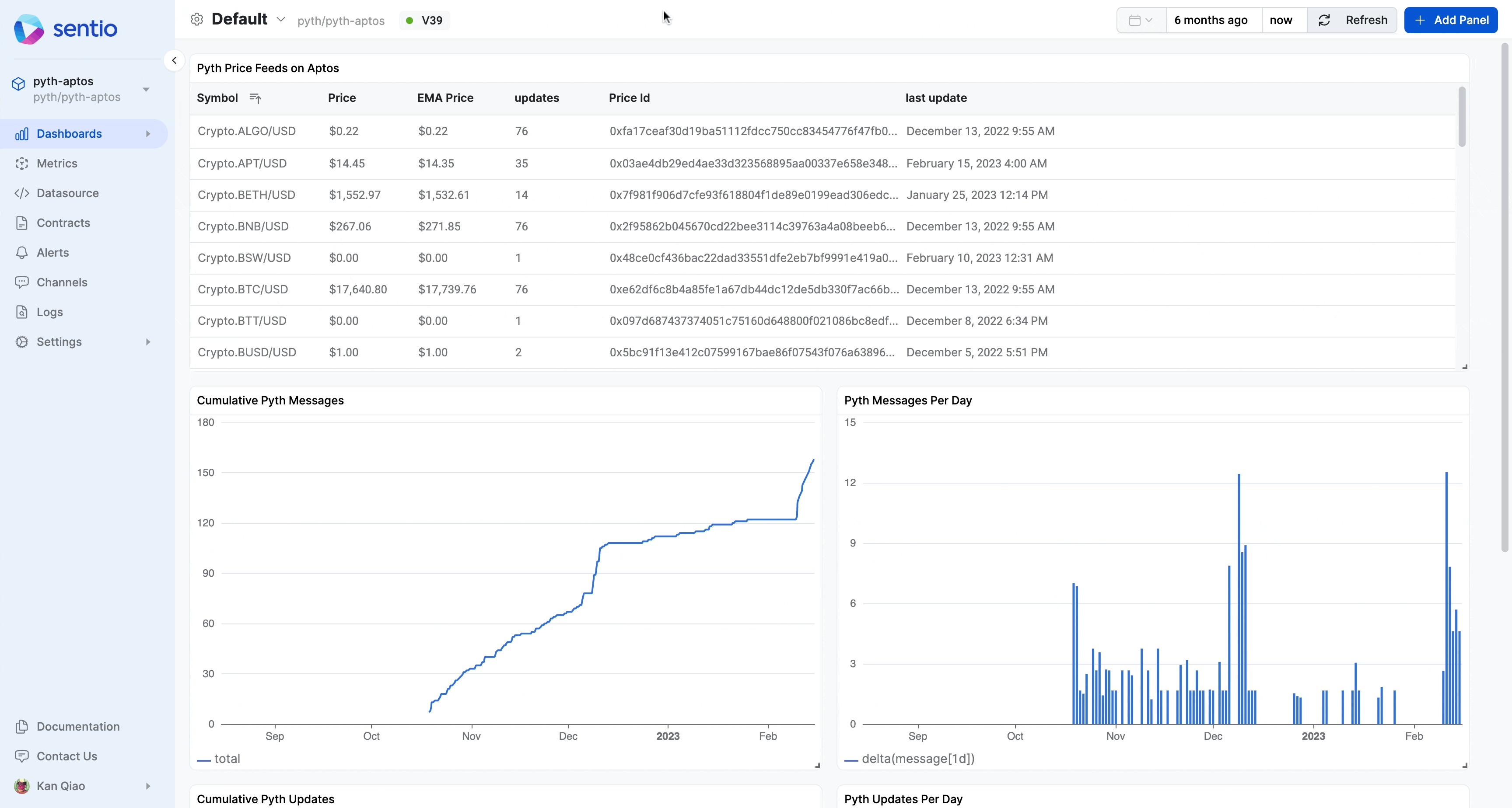Expand the Default dashboard dropdown

click(x=281, y=19)
